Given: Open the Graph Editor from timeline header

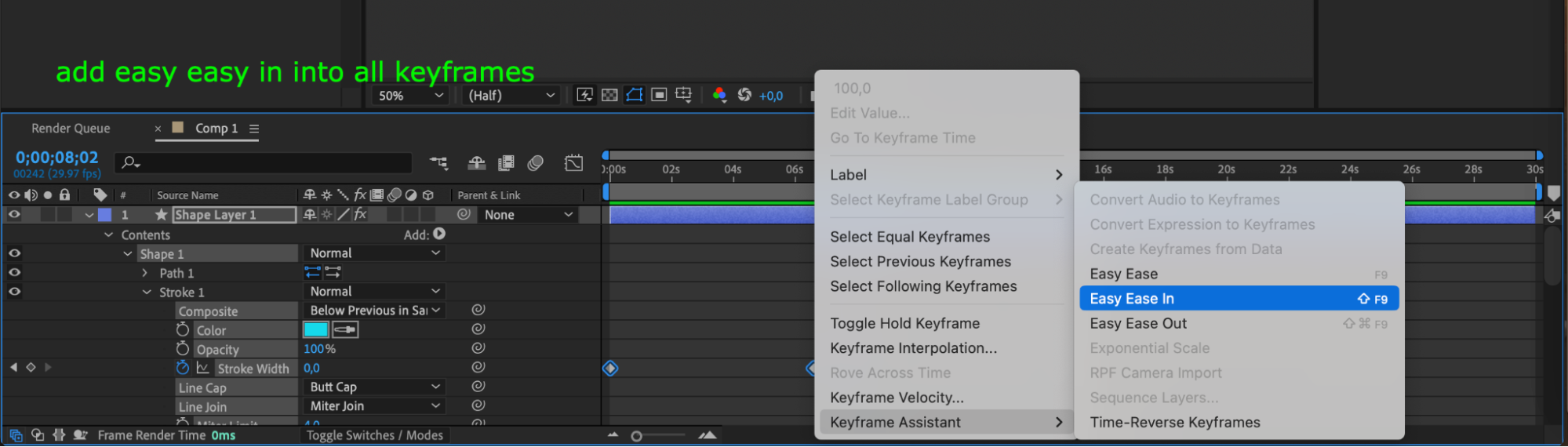Looking at the screenshot, I should [x=573, y=163].
